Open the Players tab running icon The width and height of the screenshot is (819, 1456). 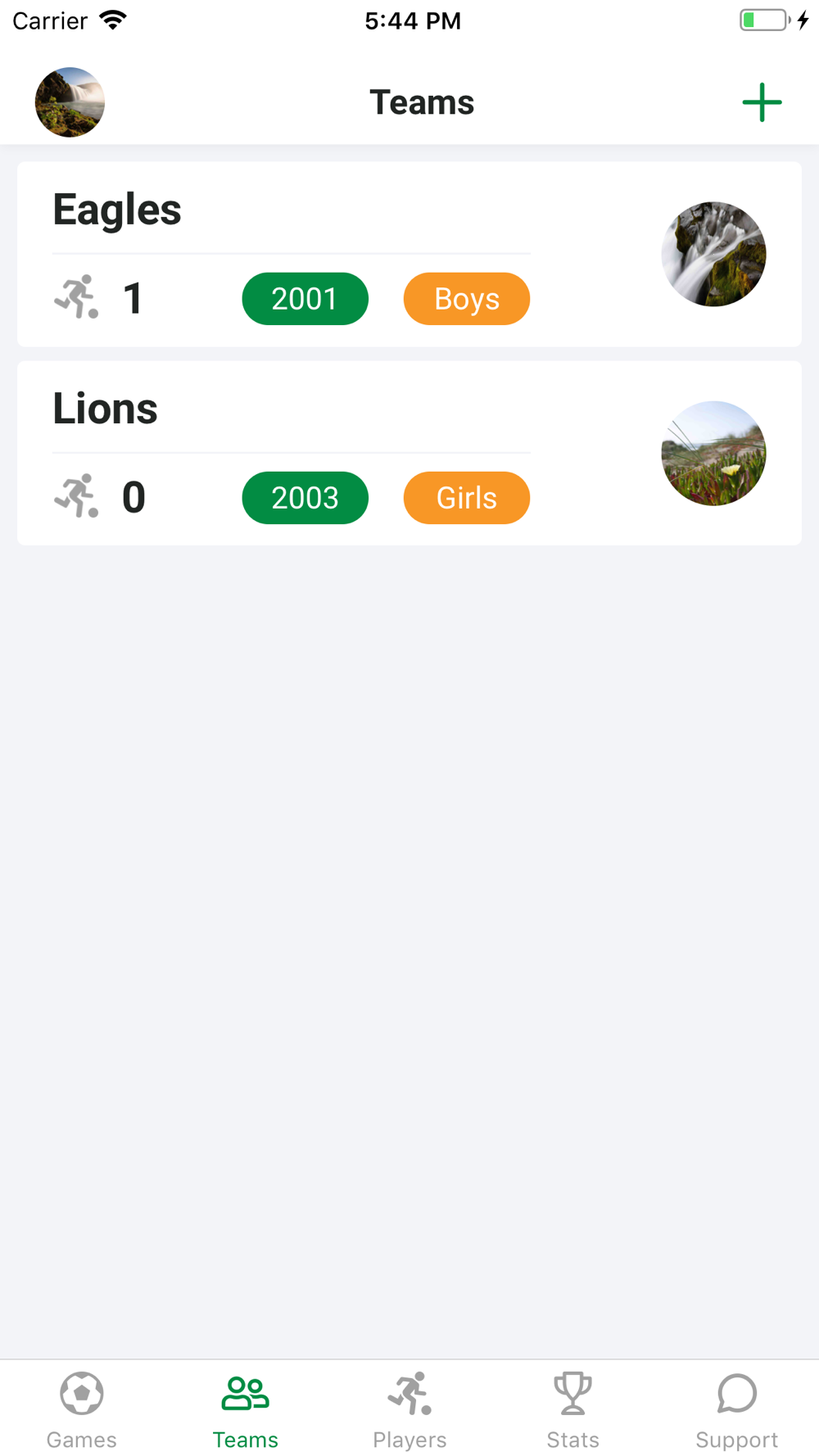click(x=409, y=1393)
